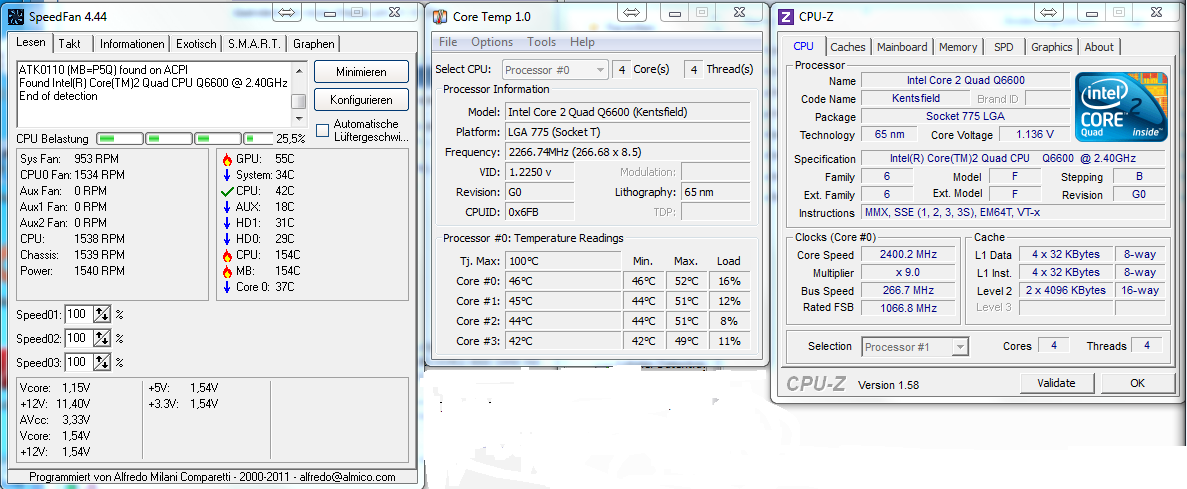Open Core Temp Options menu

(x=492, y=42)
